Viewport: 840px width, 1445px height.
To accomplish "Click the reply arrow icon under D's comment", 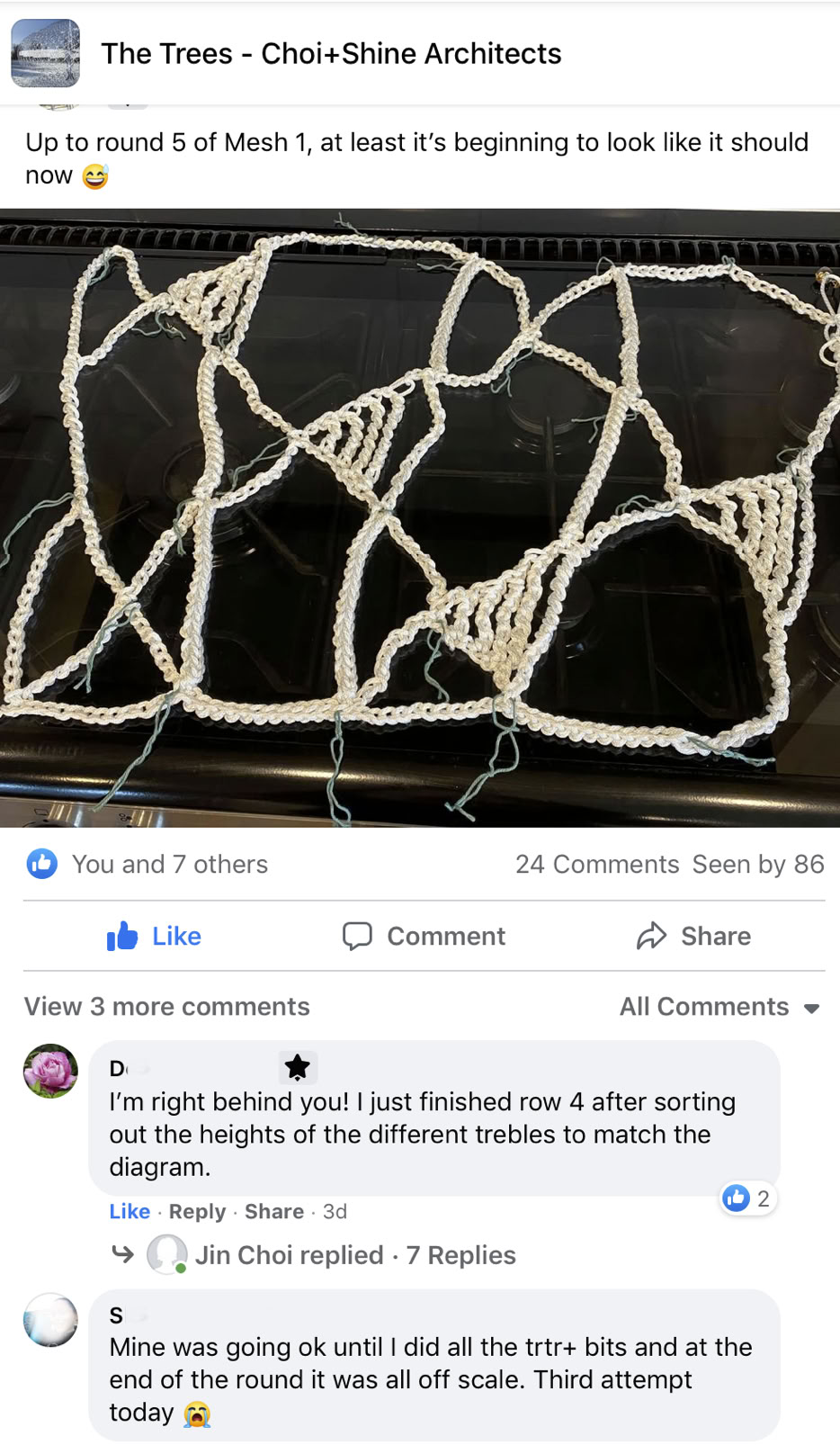I will (122, 1253).
